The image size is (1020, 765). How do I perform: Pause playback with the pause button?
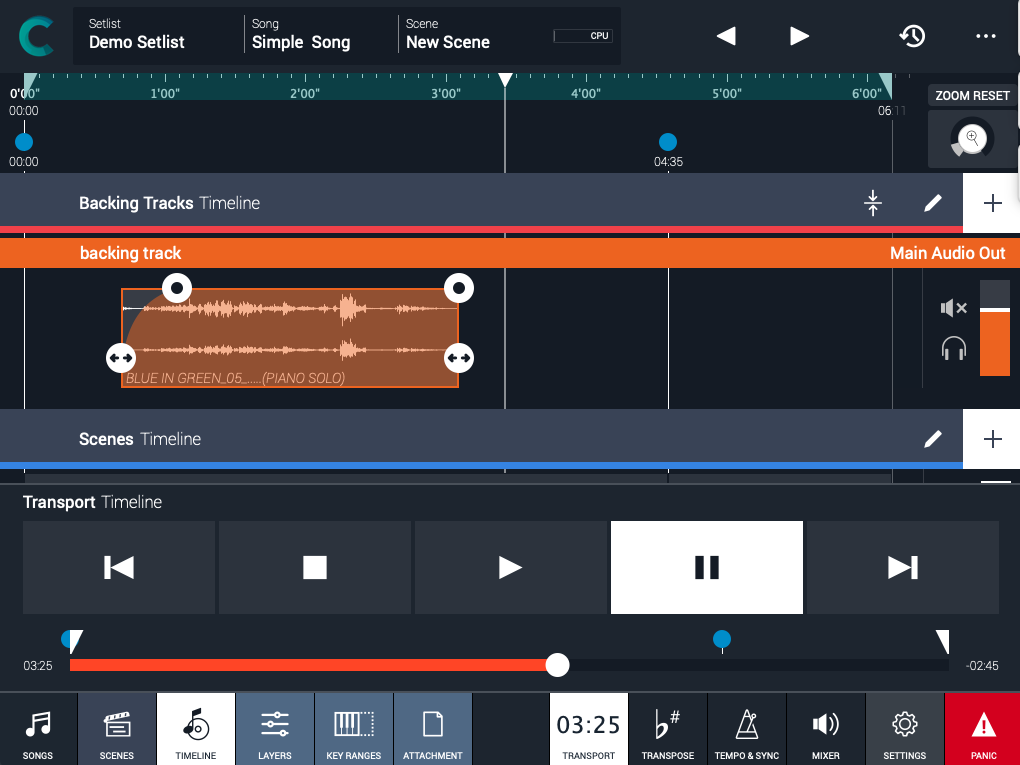pyautogui.click(x=706, y=567)
